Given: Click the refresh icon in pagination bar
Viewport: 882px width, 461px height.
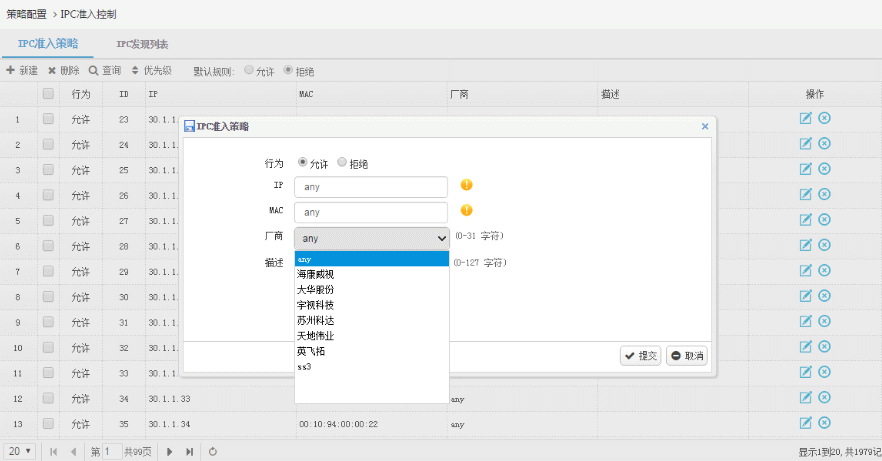Looking at the screenshot, I should click(213, 452).
